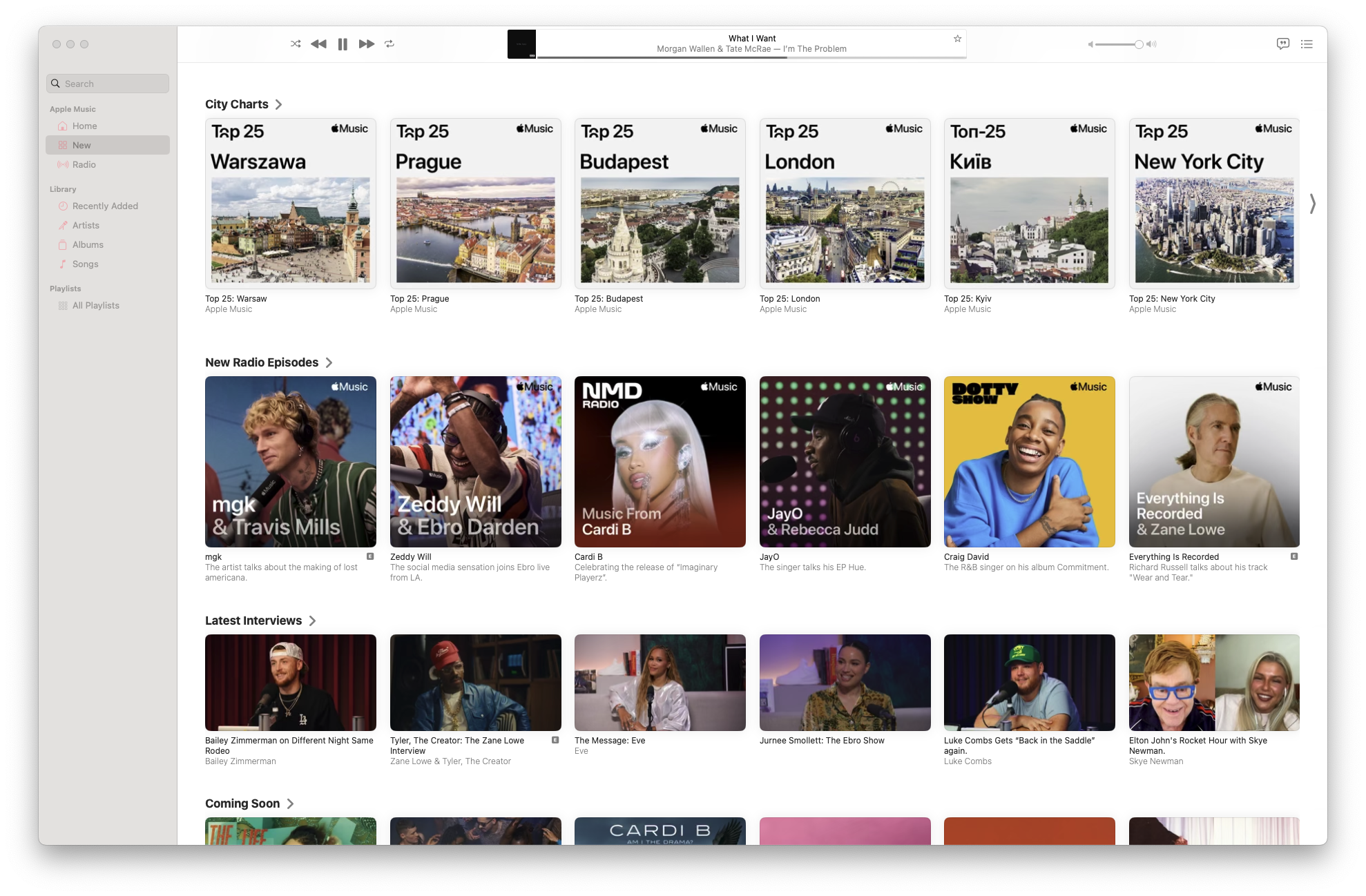
Task: Toggle shuffle playback
Action: click(296, 43)
